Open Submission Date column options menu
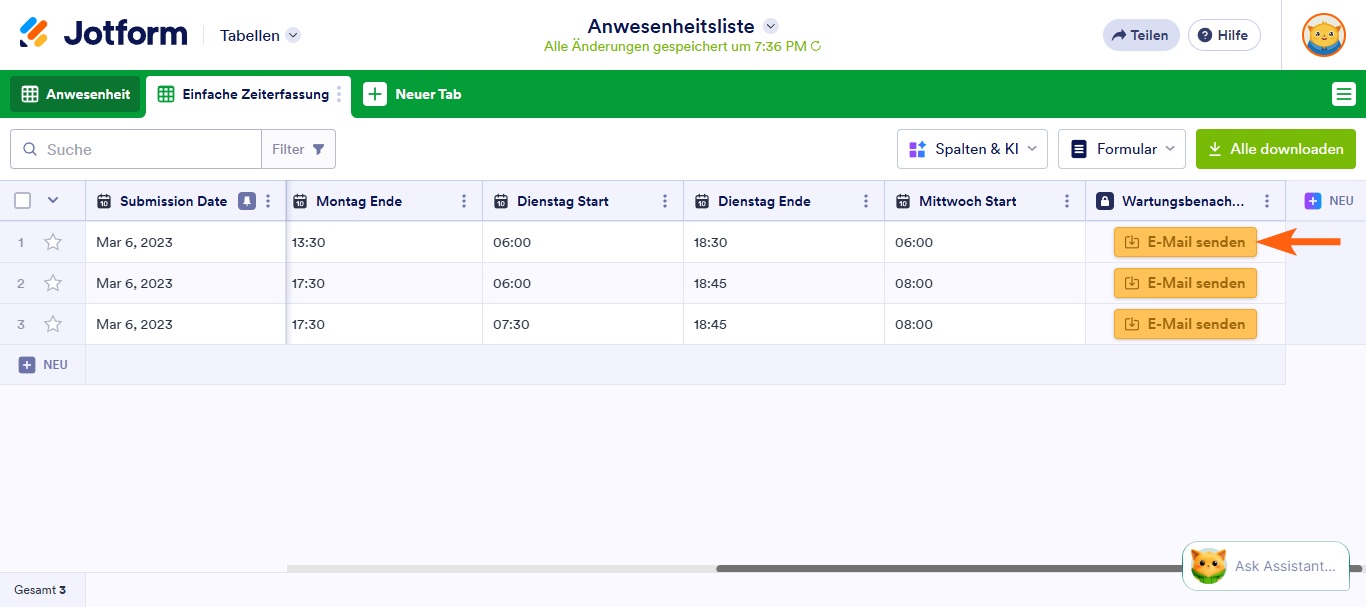Screen dimensions: 1366x607 tap(268, 201)
